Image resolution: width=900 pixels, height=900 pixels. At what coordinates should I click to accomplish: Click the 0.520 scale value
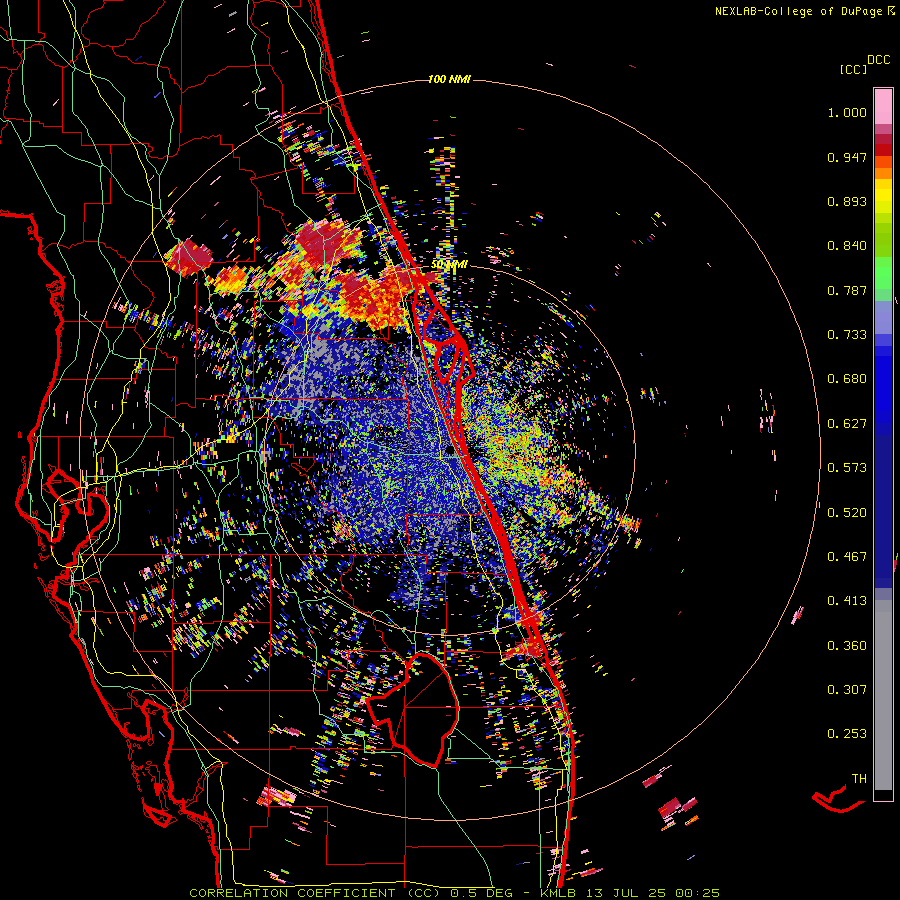tap(847, 513)
